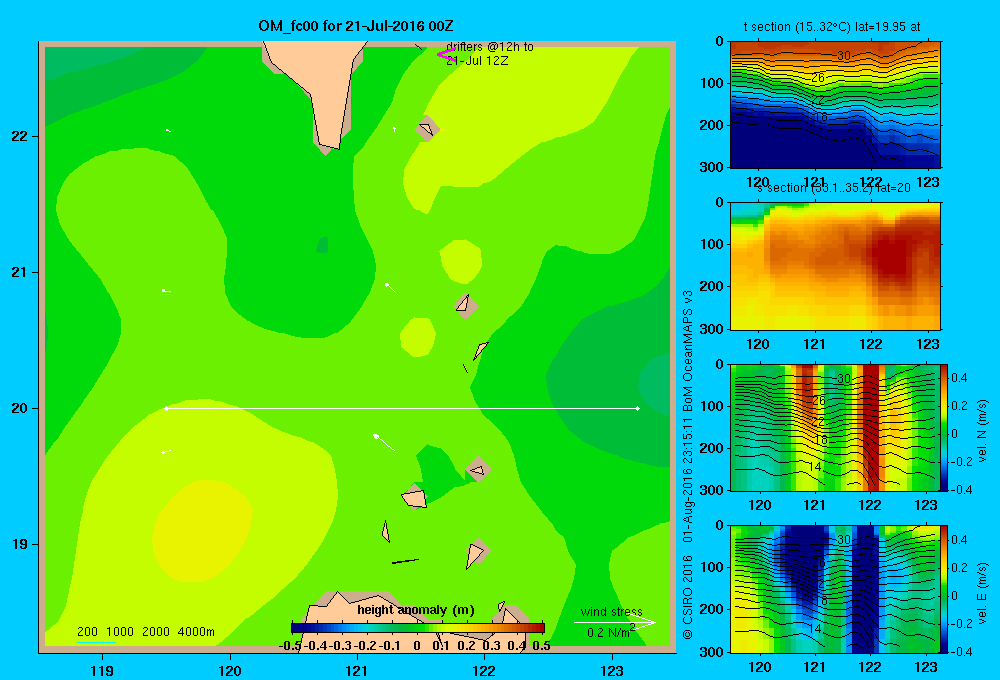The width and height of the screenshot is (1000, 680).
Task: Click the "t section (15..32°C) lat=19.95" title
Action: click(832, 27)
